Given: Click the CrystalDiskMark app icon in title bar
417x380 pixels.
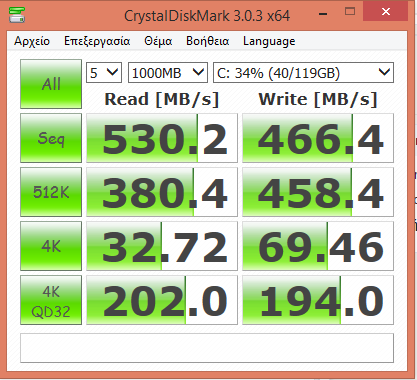Looking at the screenshot, I should pyautogui.click(x=17, y=15).
